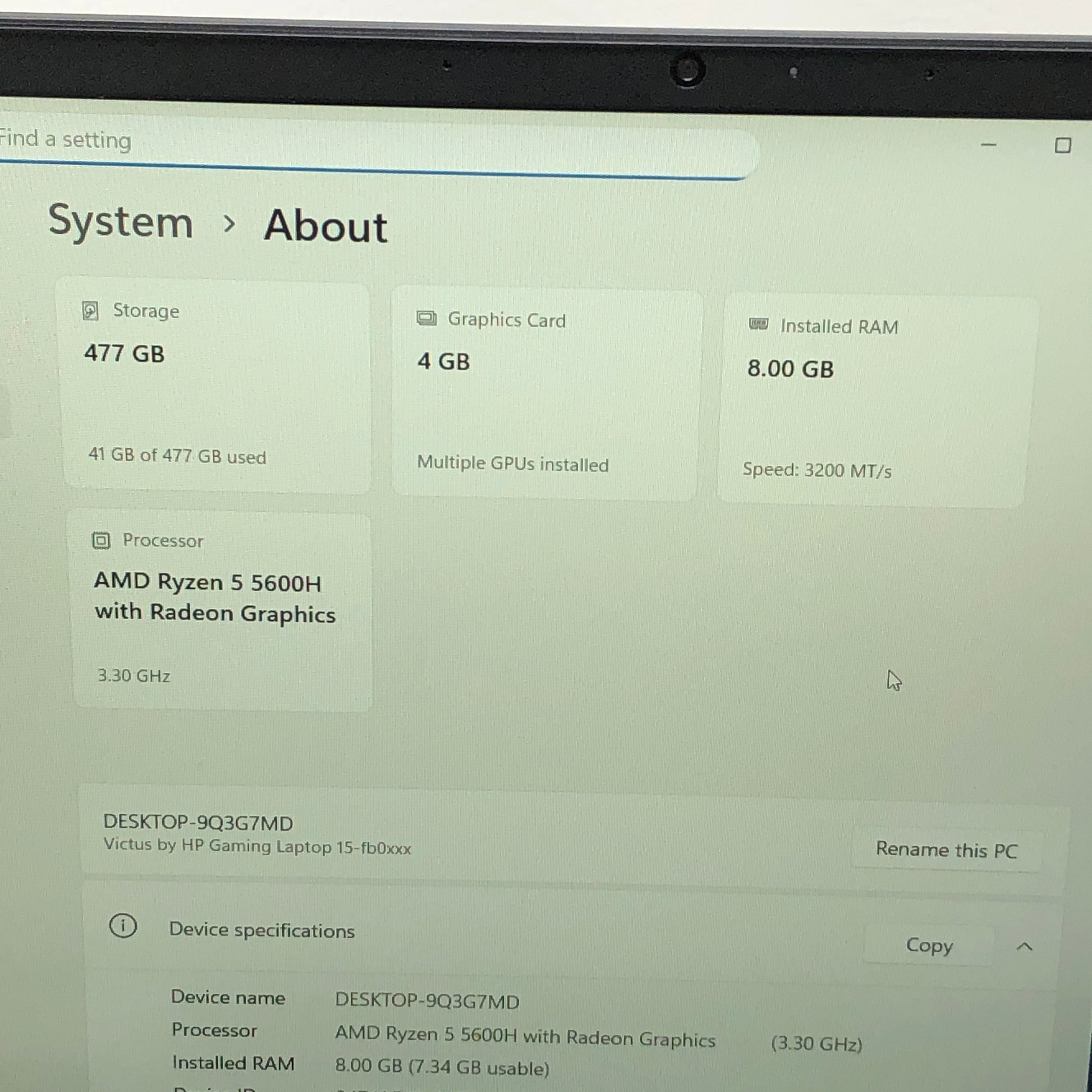Click the DESKTOP-9Q3G7MD PC name header
Screen dimensions: 1092x1092
coord(198,823)
